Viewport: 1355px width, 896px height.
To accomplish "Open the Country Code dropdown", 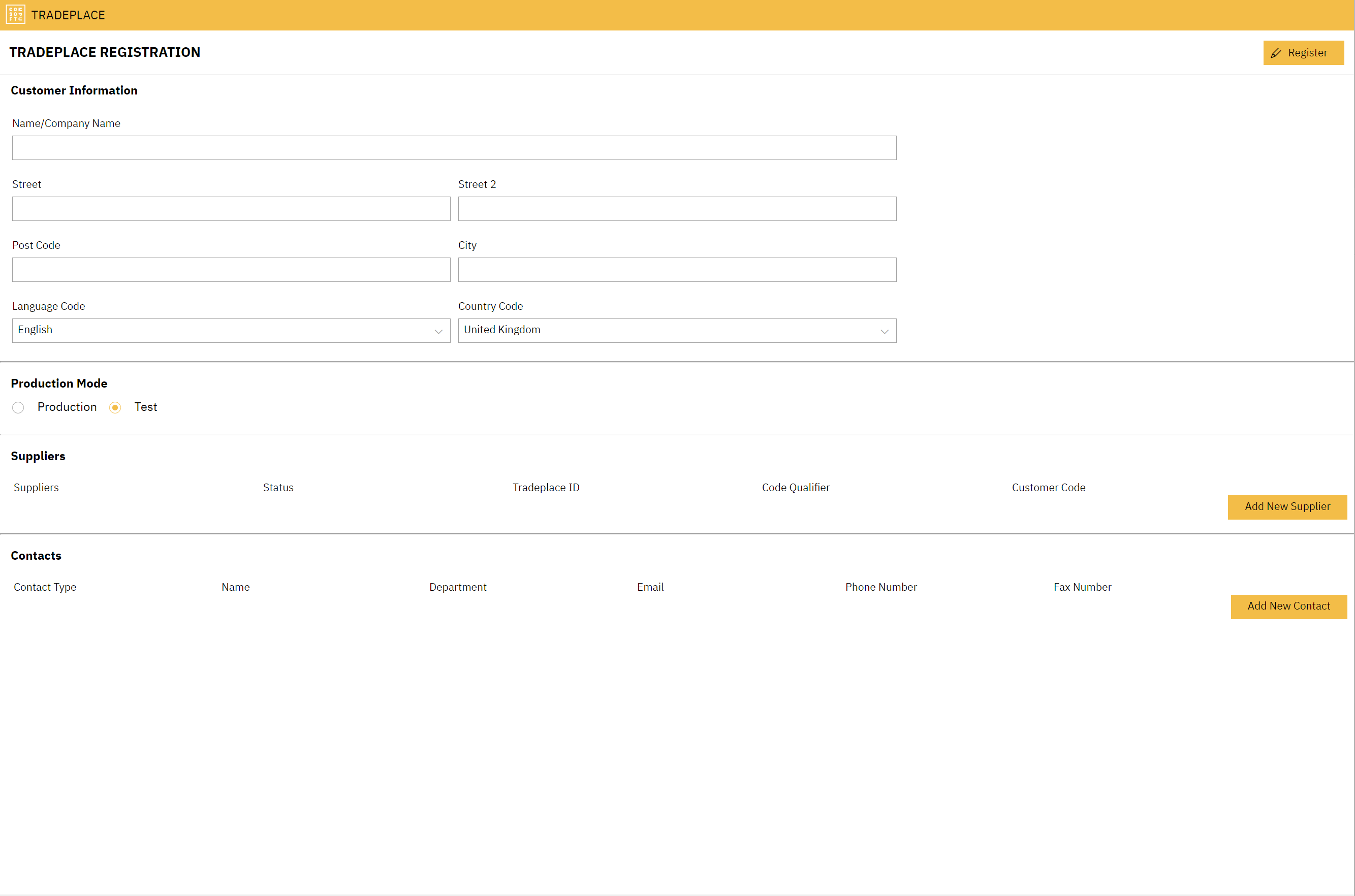I will [x=677, y=330].
